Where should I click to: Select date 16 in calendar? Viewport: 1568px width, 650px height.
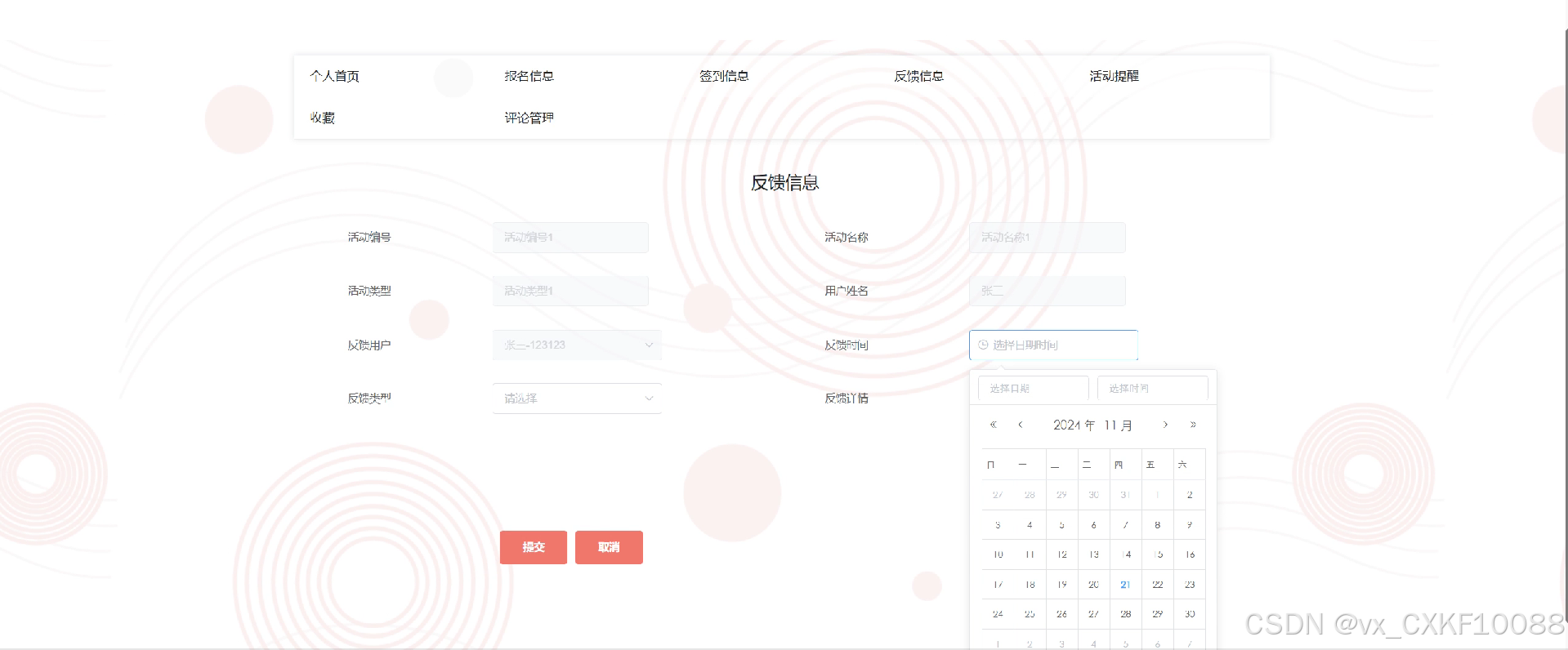1190,554
